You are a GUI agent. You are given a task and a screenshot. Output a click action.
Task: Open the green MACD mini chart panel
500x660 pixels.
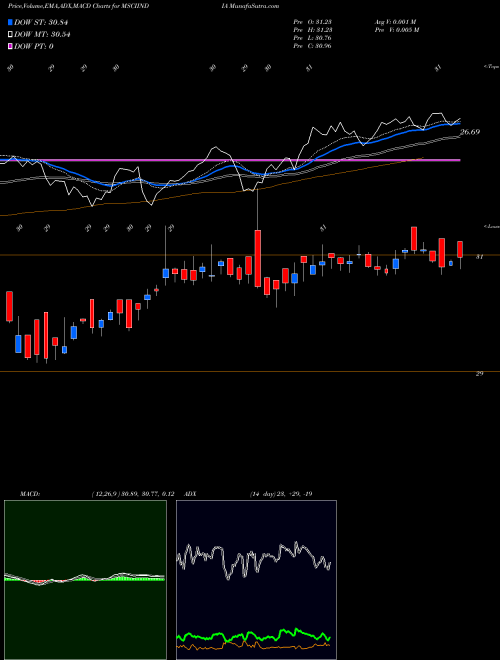click(85, 580)
